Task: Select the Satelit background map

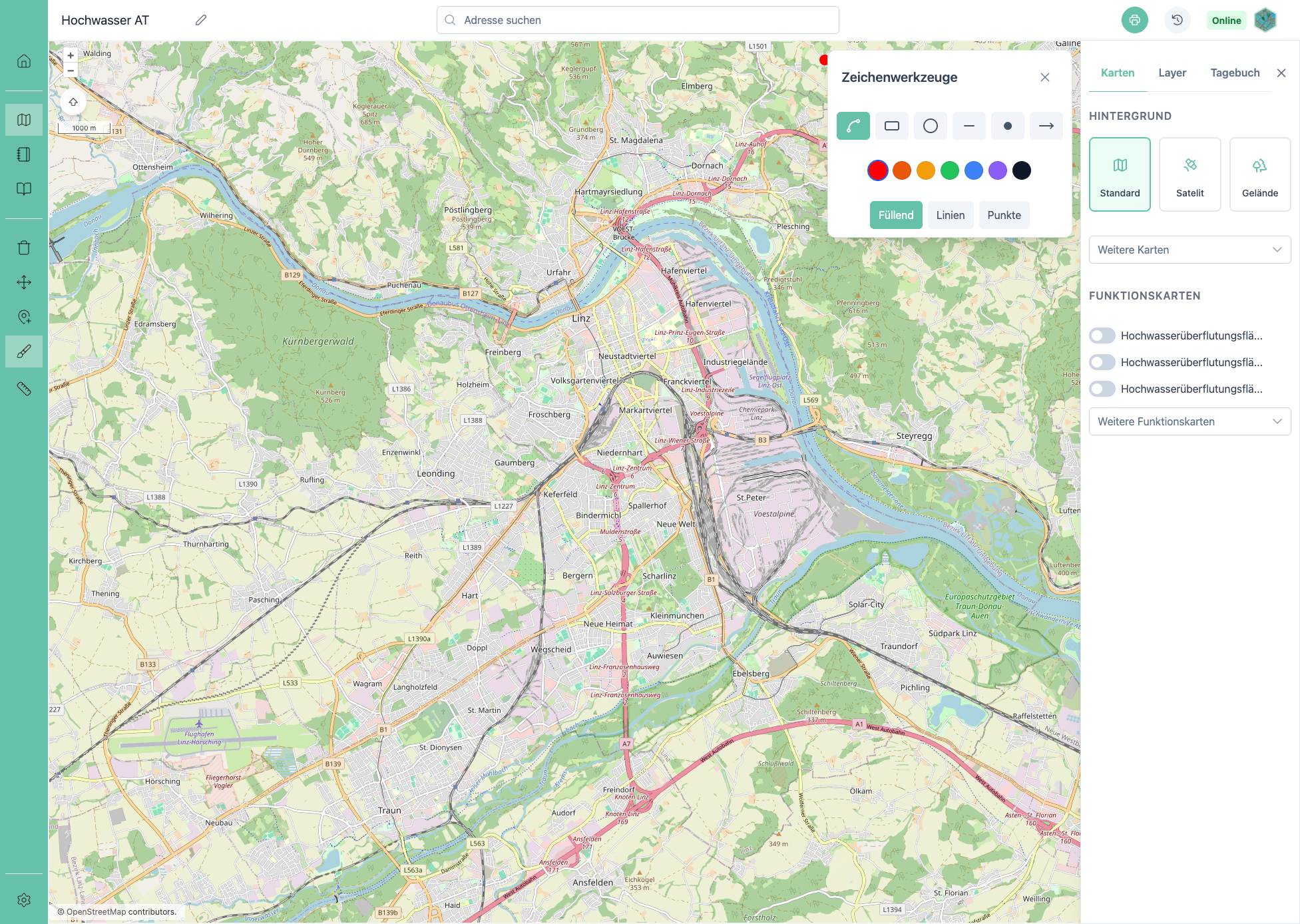Action: 1190,174
